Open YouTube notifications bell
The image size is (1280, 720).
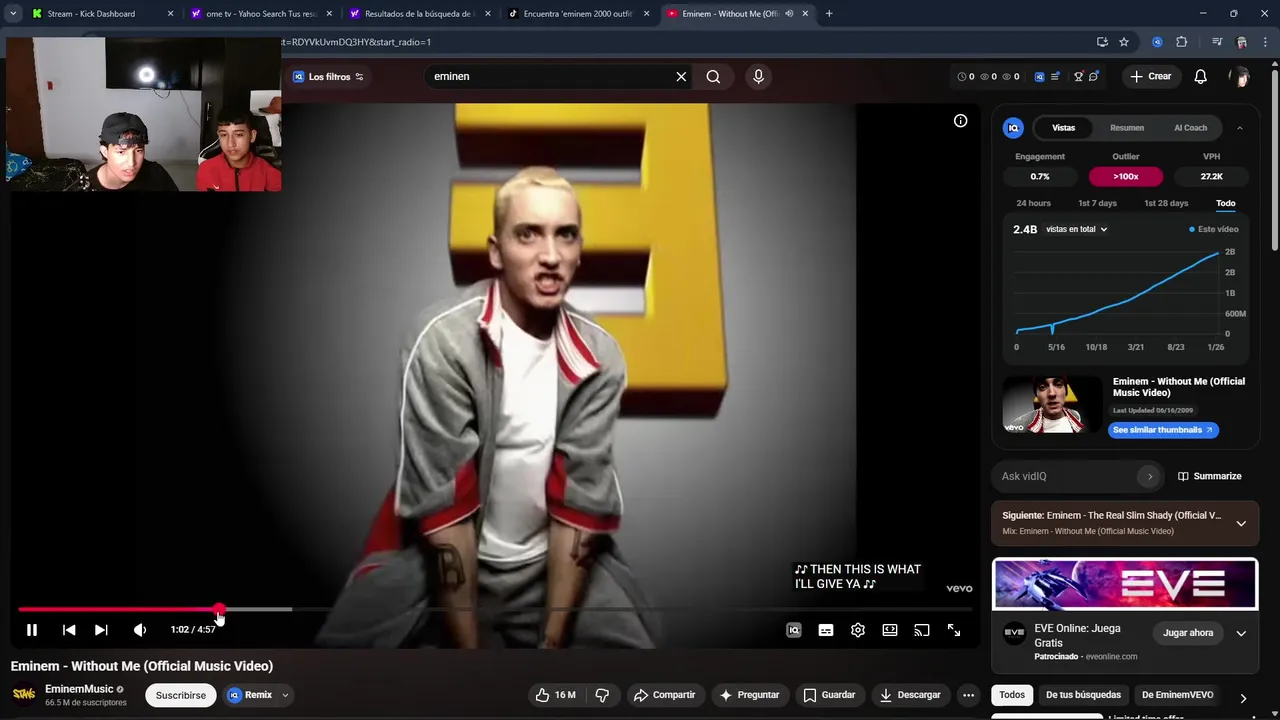(x=1201, y=76)
